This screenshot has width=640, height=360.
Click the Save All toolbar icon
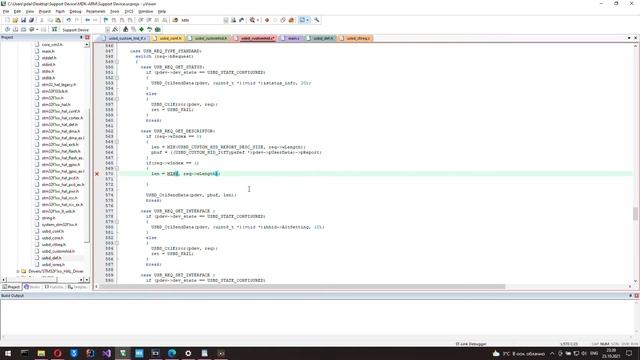click(31, 20)
